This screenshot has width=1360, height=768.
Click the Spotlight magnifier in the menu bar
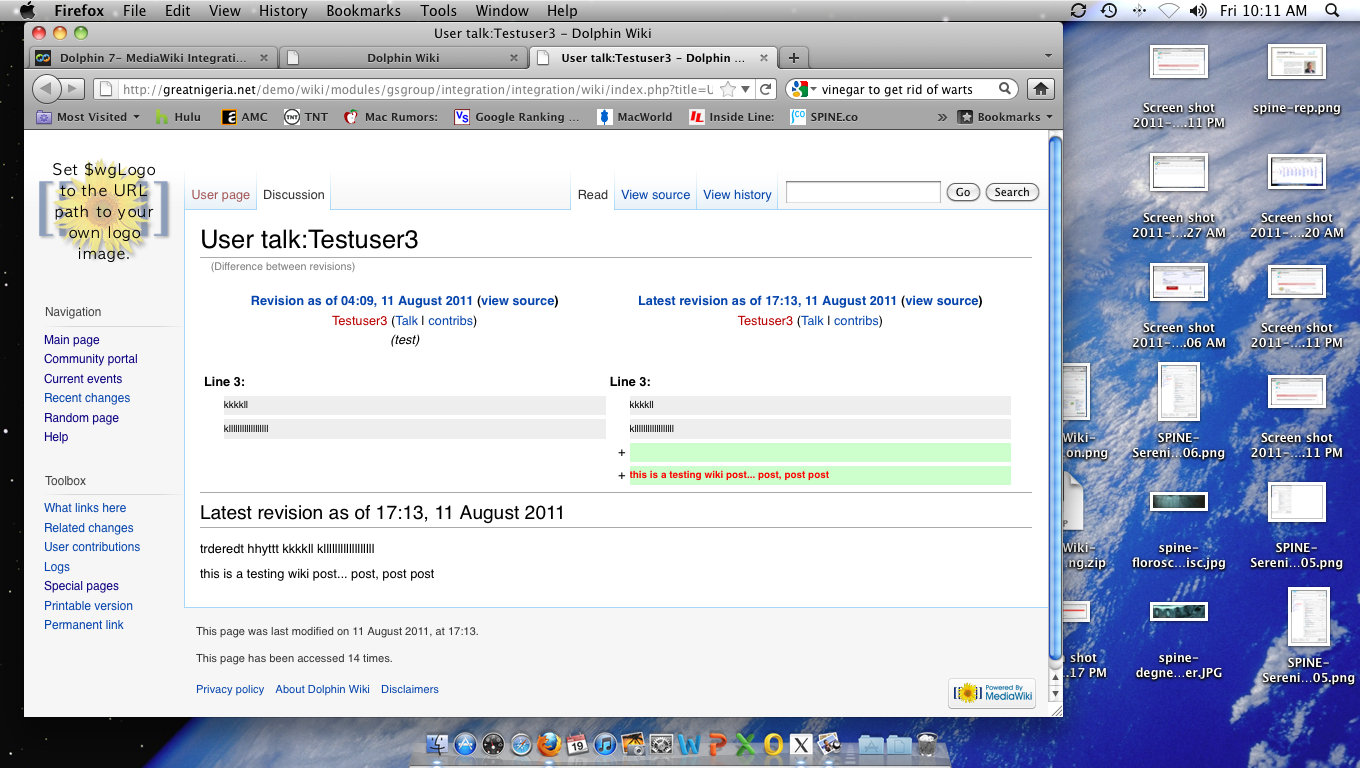coord(1331,11)
